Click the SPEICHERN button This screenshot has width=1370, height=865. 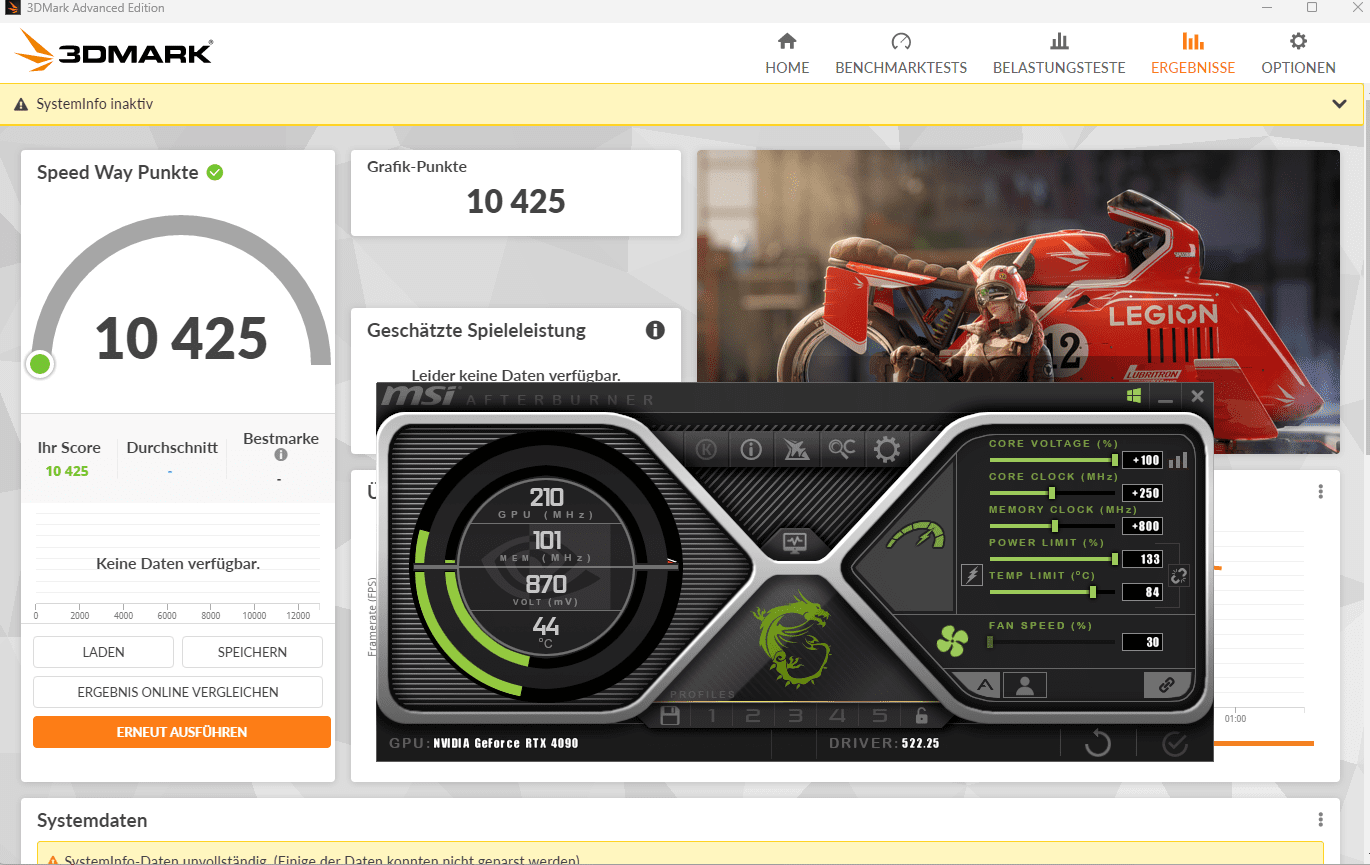252,652
